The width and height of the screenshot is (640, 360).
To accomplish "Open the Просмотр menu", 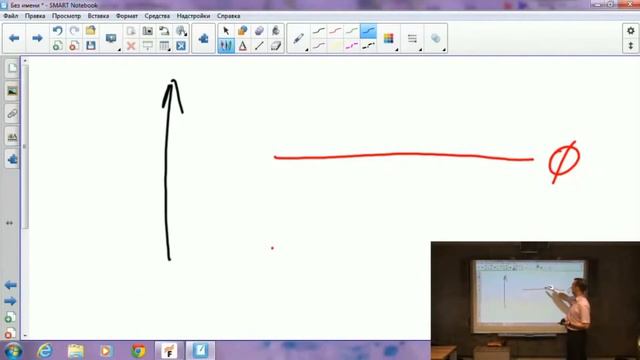I will (66, 16).
